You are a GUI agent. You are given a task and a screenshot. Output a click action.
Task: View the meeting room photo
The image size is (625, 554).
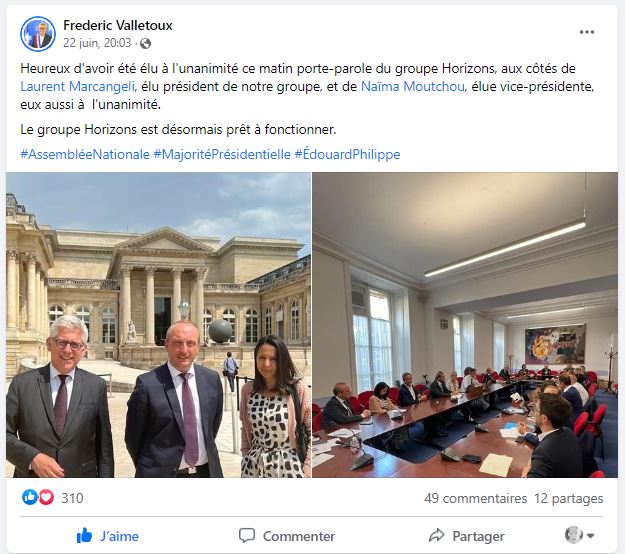tap(465, 325)
